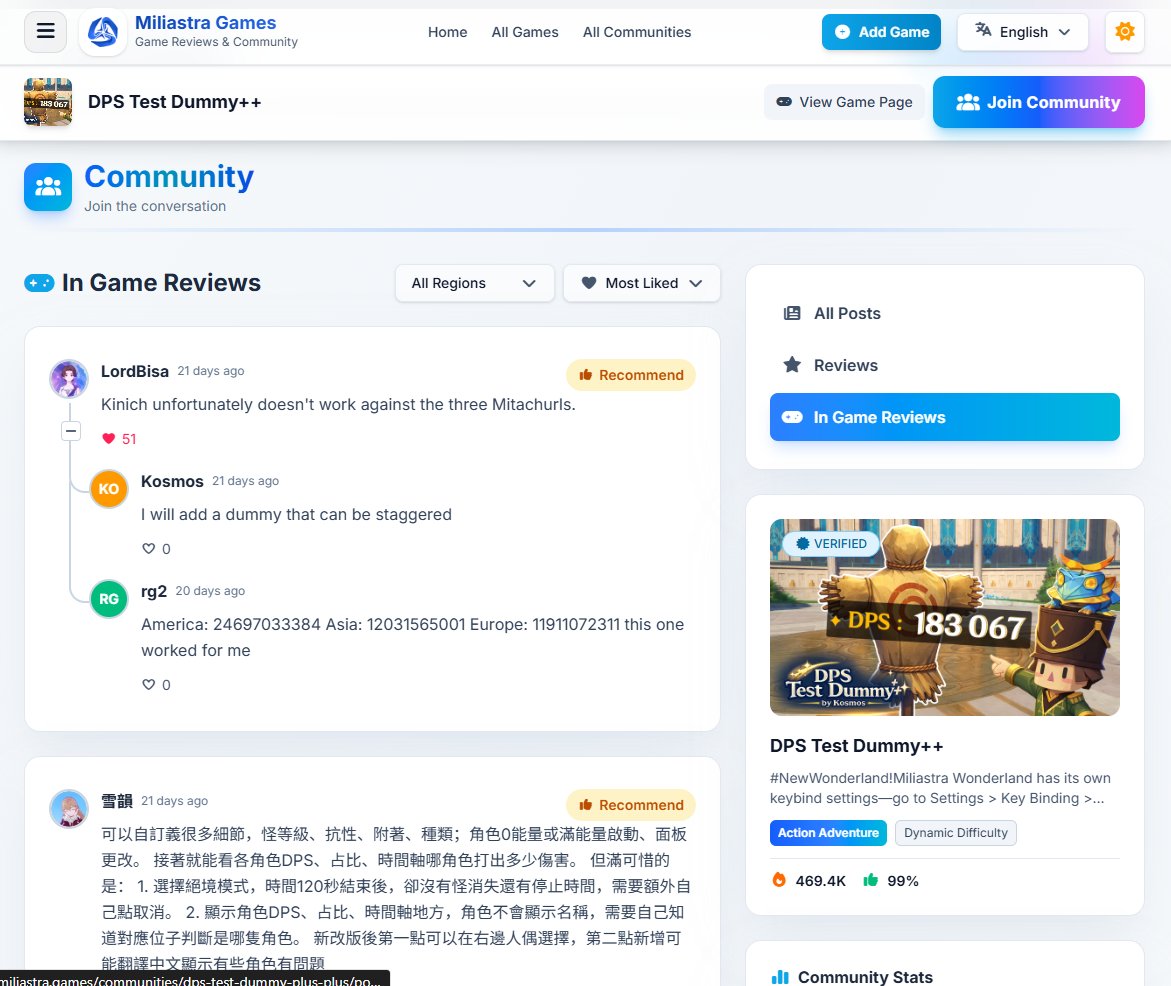Click 雪韻's avatar picture
This screenshot has width=1171, height=986.
[69, 808]
